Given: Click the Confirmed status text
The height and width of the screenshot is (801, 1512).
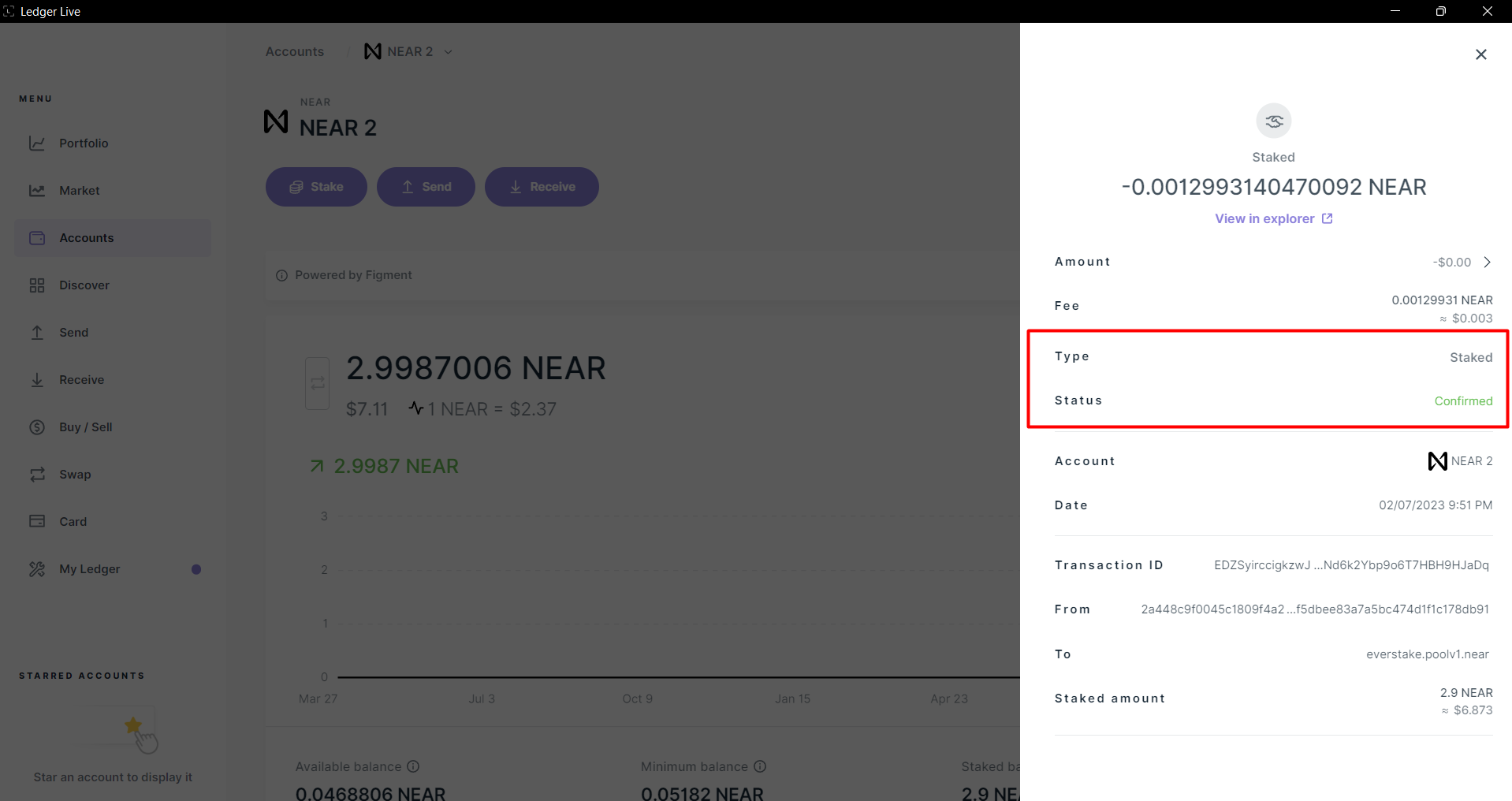Looking at the screenshot, I should (1463, 401).
